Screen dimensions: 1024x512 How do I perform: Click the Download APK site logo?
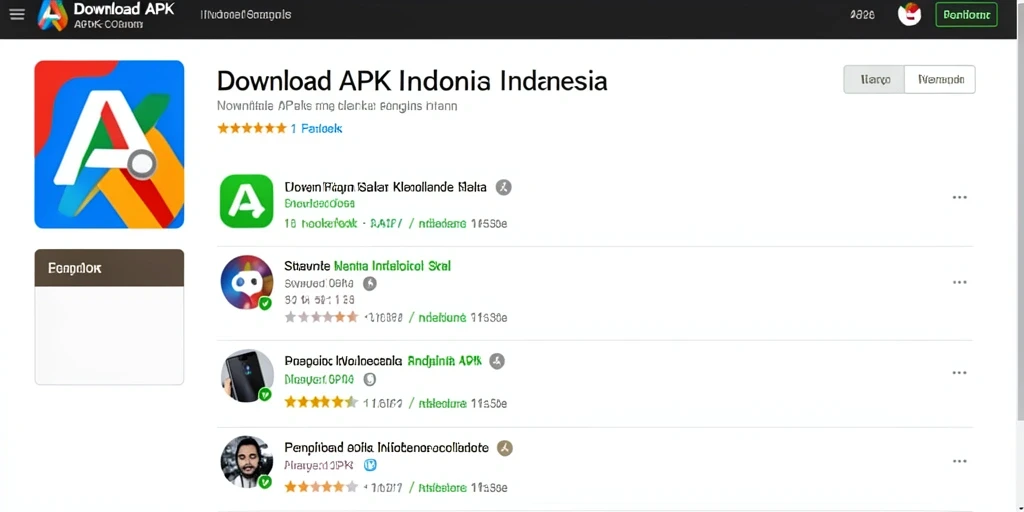(x=53, y=15)
